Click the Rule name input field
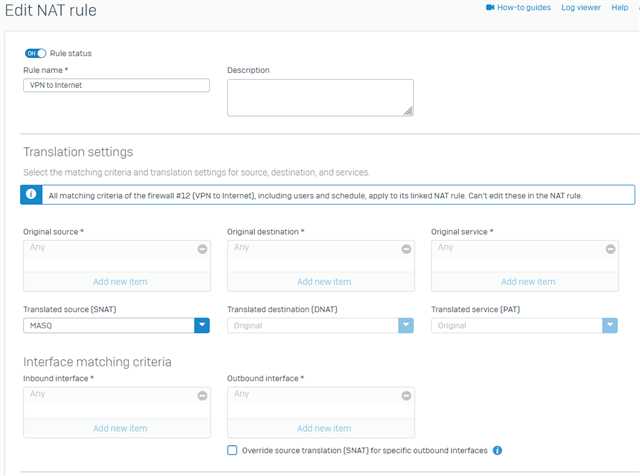640x476 pixels. [116, 85]
